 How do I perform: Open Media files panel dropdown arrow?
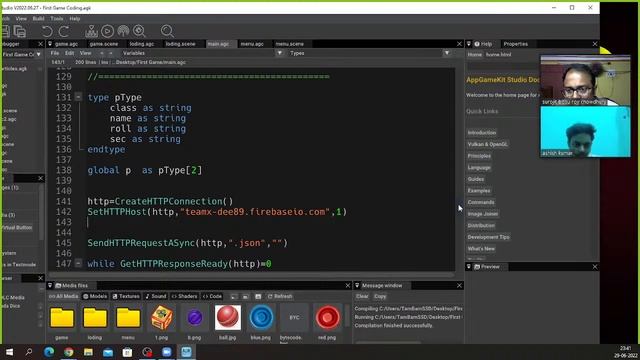pos(50,285)
